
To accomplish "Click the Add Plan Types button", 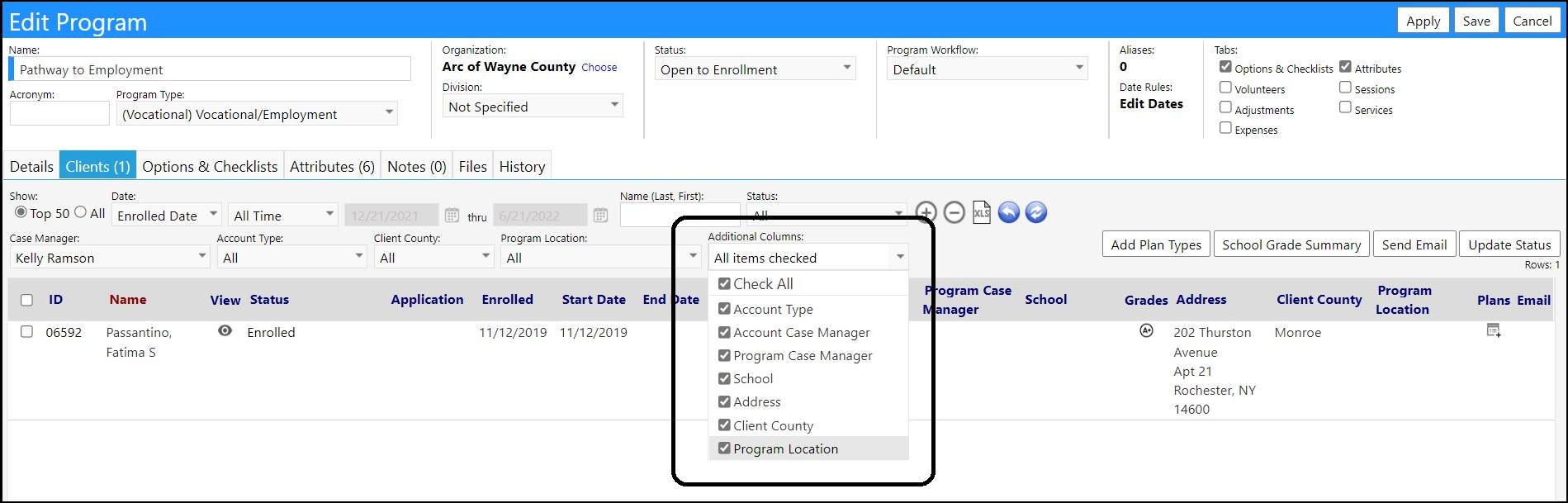I will tap(1156, 244).
